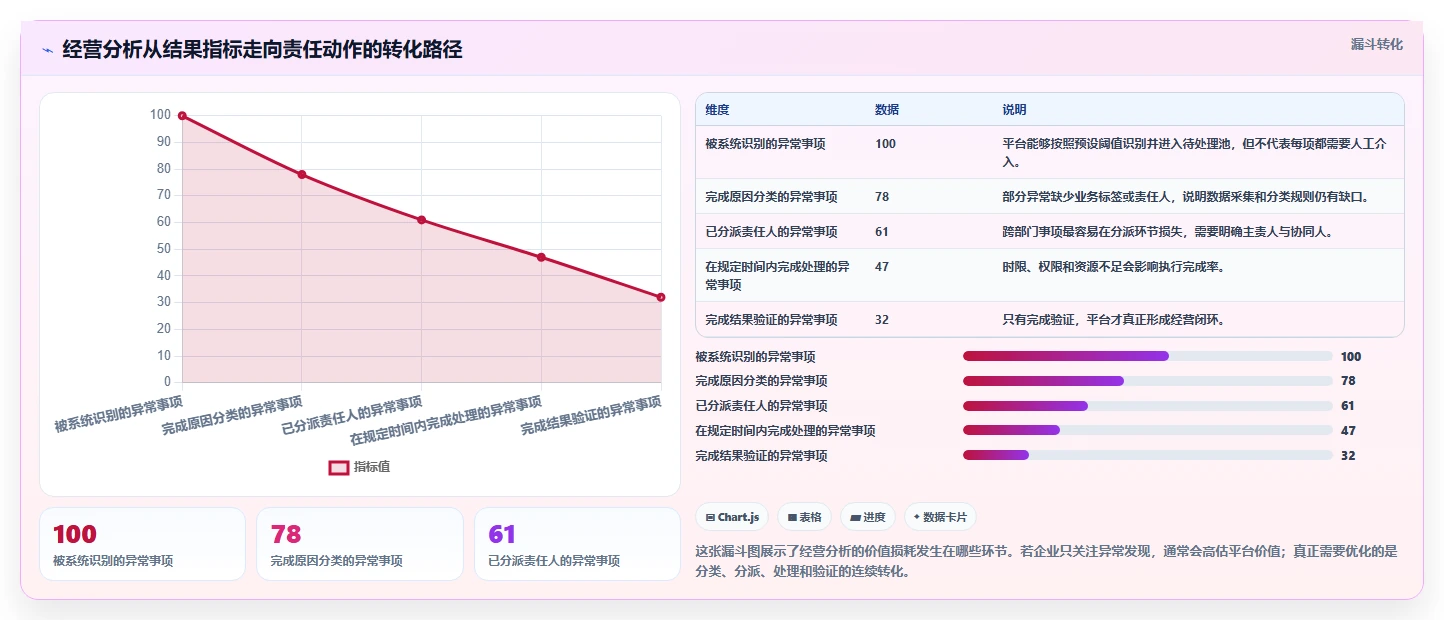
Task: Select the 说明 column header
Action: [x=1014, y=110]
